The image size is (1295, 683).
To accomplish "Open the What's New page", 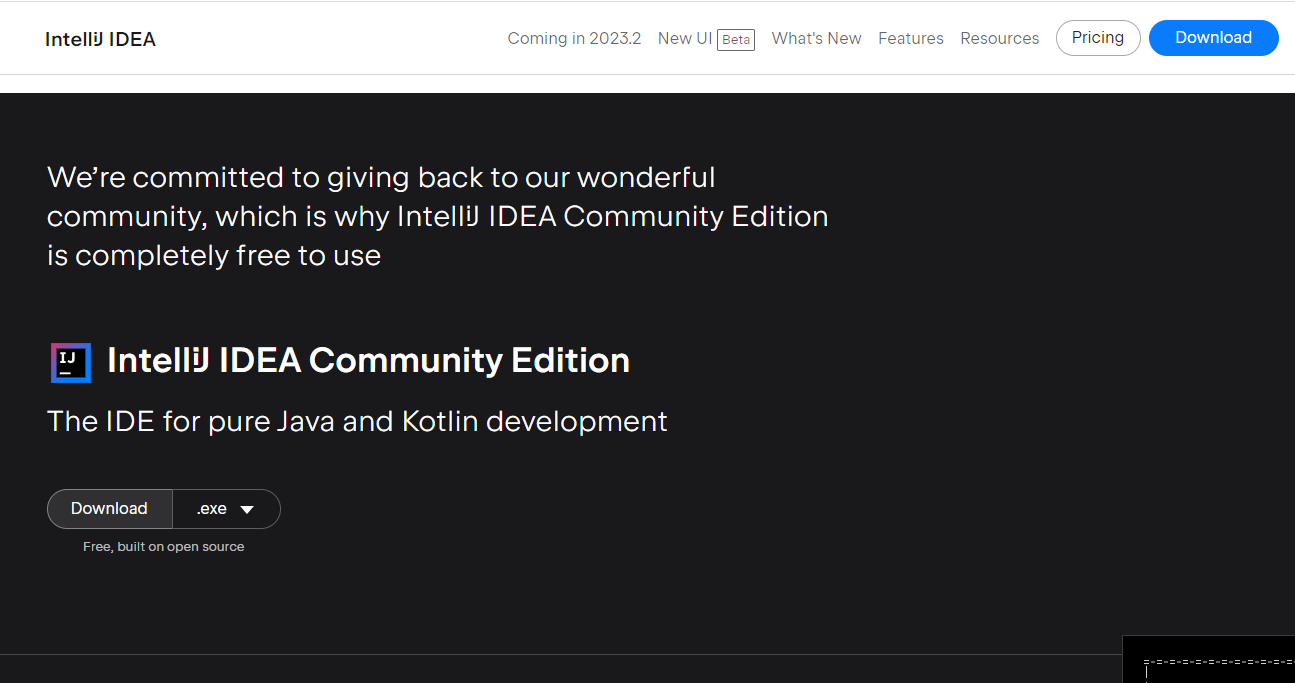I will [816, 38].
